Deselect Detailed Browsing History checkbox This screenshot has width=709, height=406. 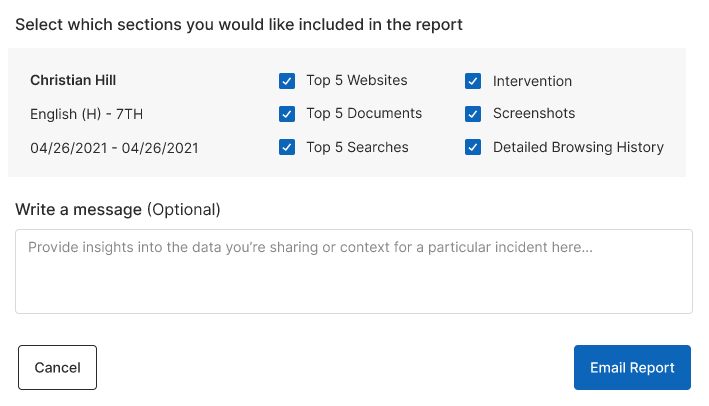click(473, 147)
